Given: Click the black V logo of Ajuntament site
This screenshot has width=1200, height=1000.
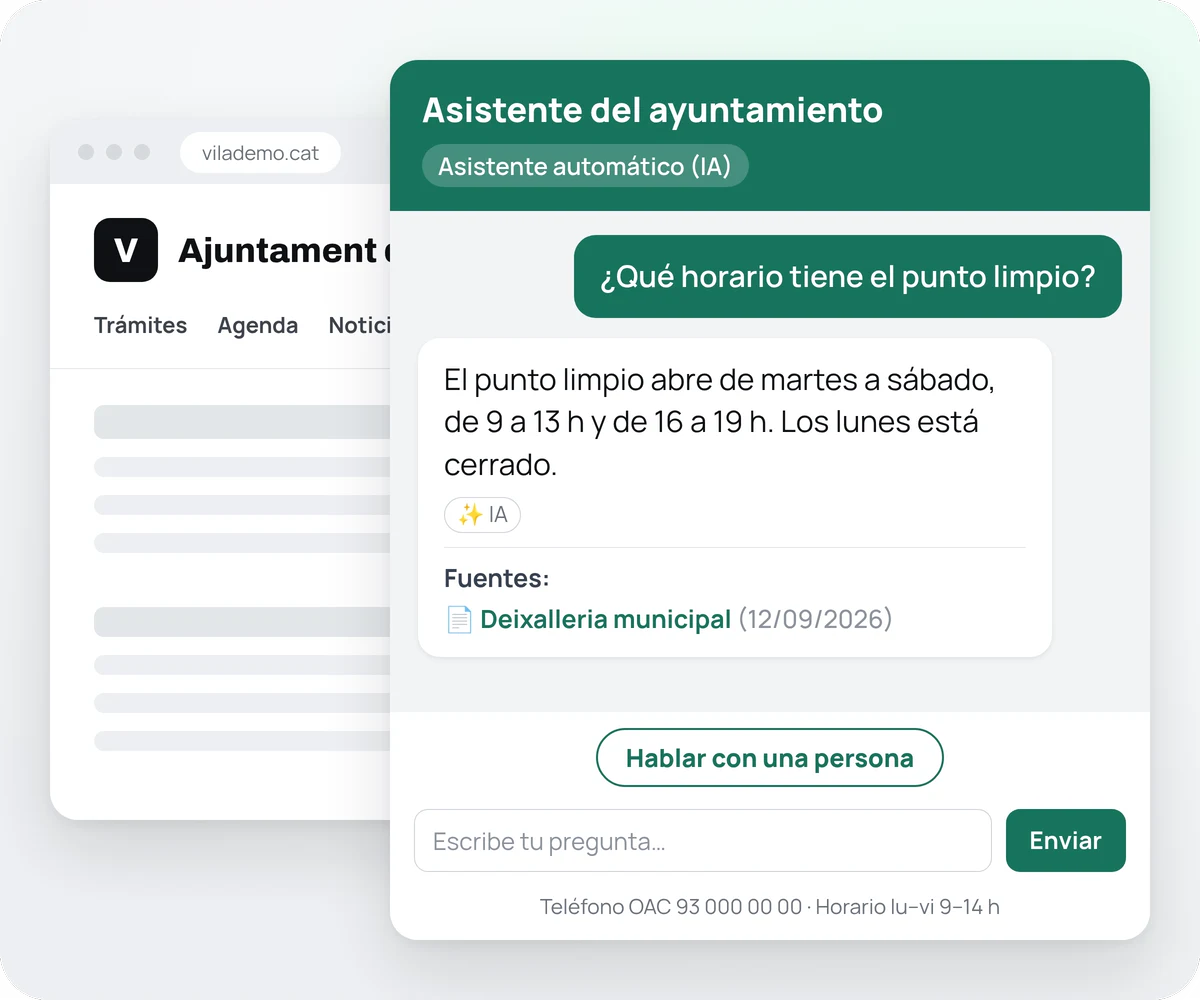Looking at the screenshot, I should click(126, 250).
